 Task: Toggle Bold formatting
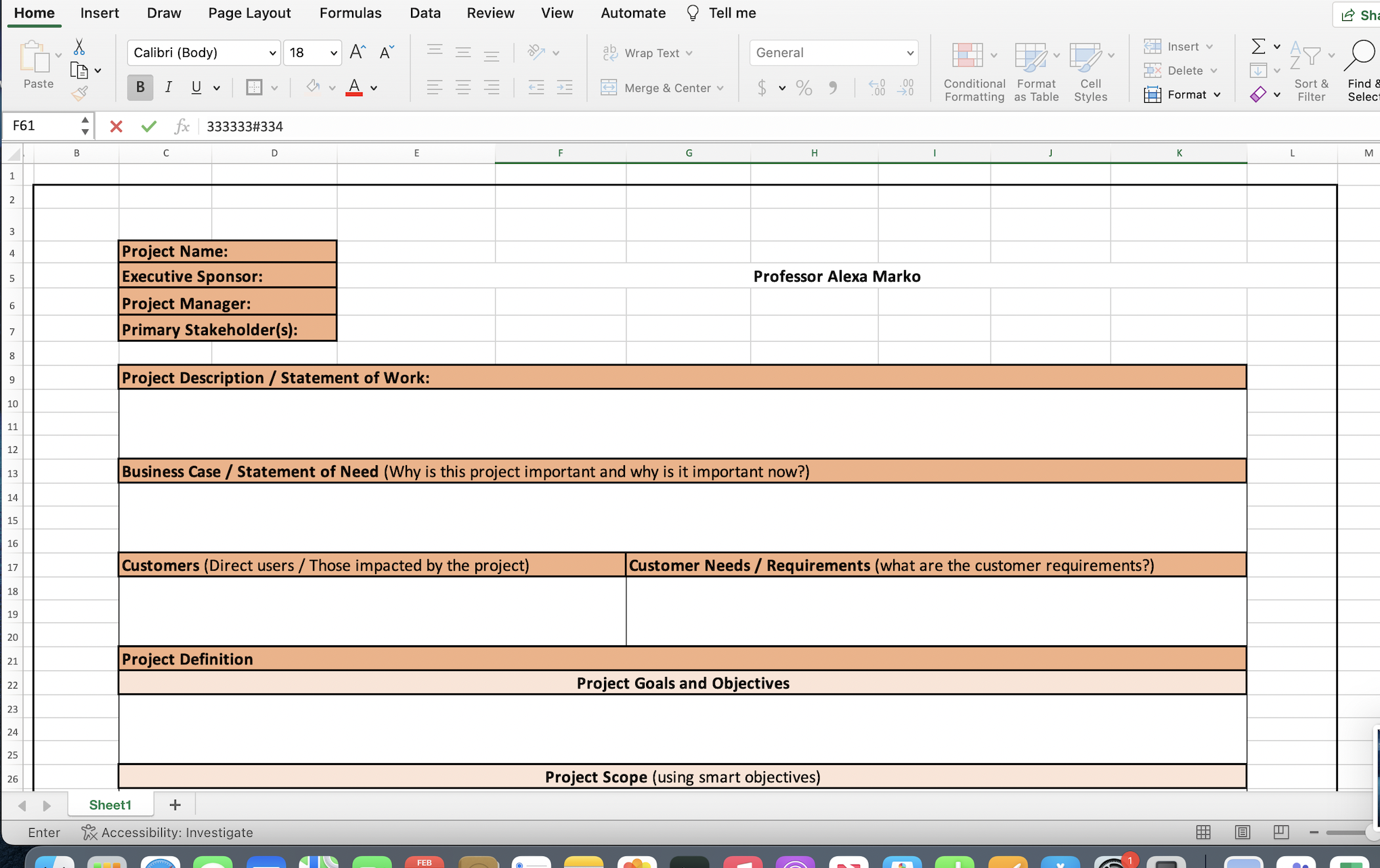pos(140,87)
